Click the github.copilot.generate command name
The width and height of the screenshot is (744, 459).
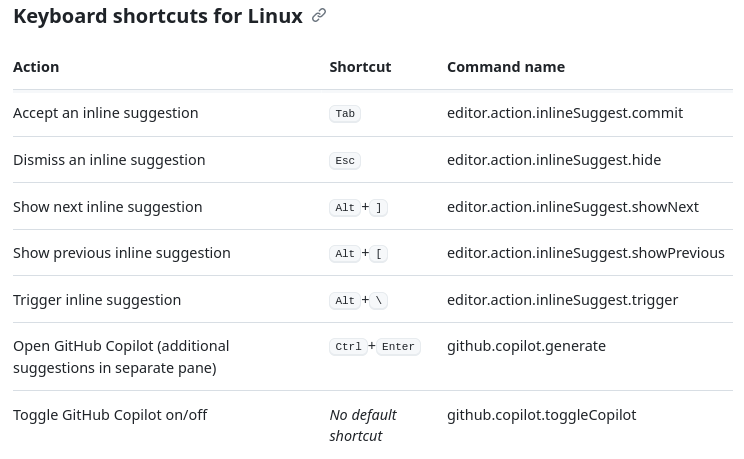tap(526, 346)
